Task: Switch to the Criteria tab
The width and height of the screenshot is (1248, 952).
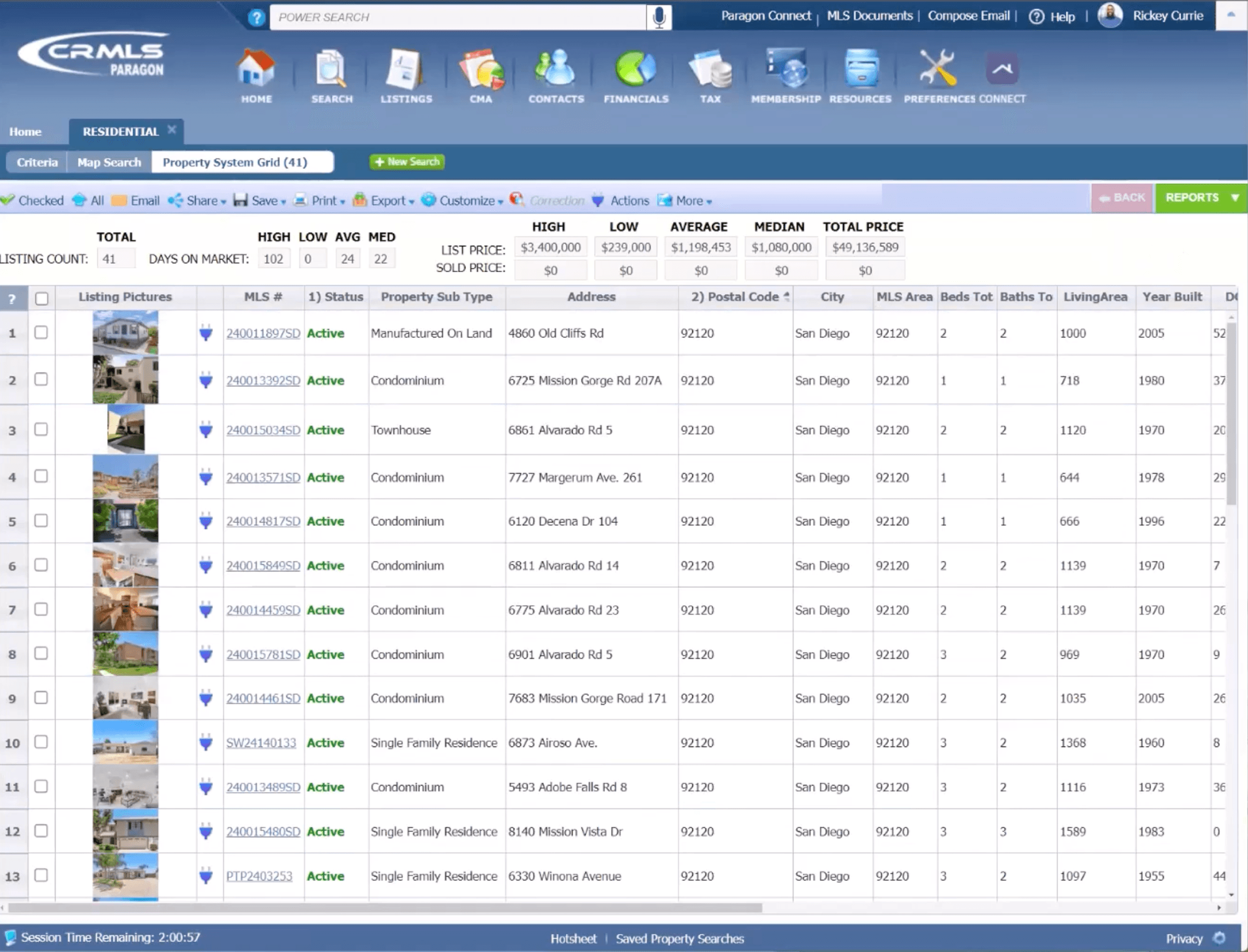Action: click(x=37, y=163)
